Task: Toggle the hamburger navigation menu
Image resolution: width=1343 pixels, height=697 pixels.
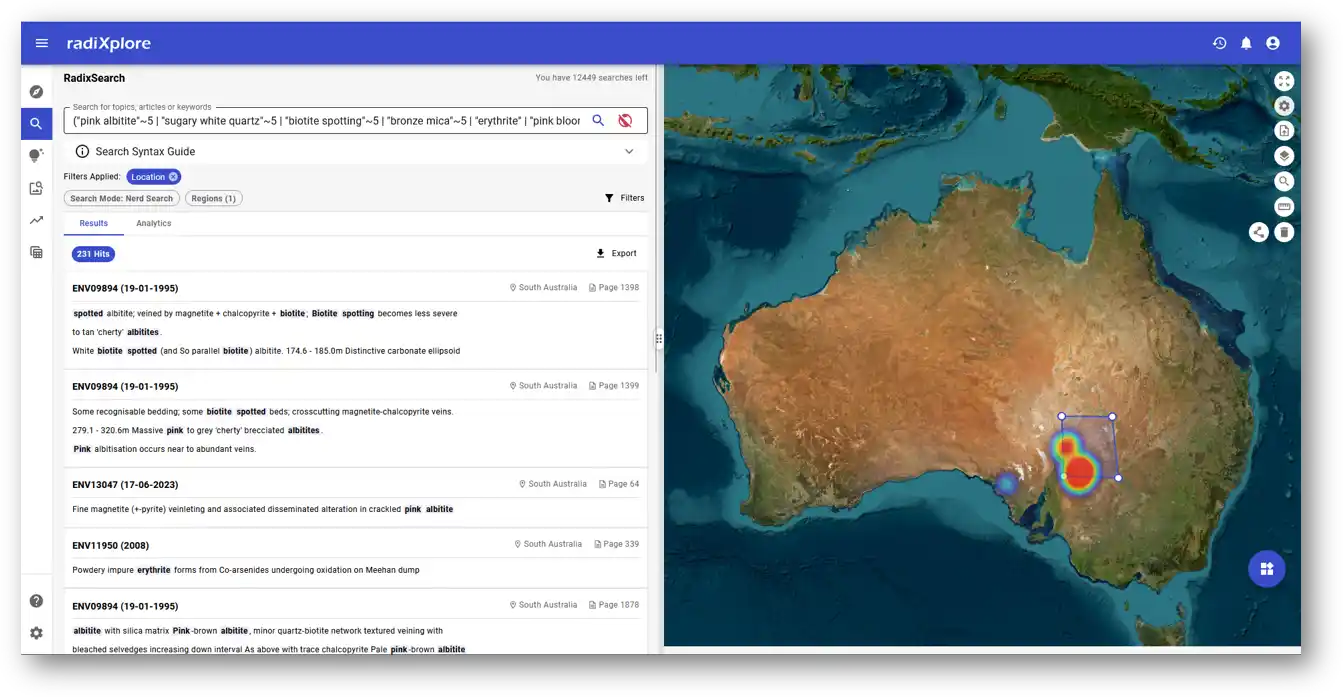Action: (x=42, y=43)
